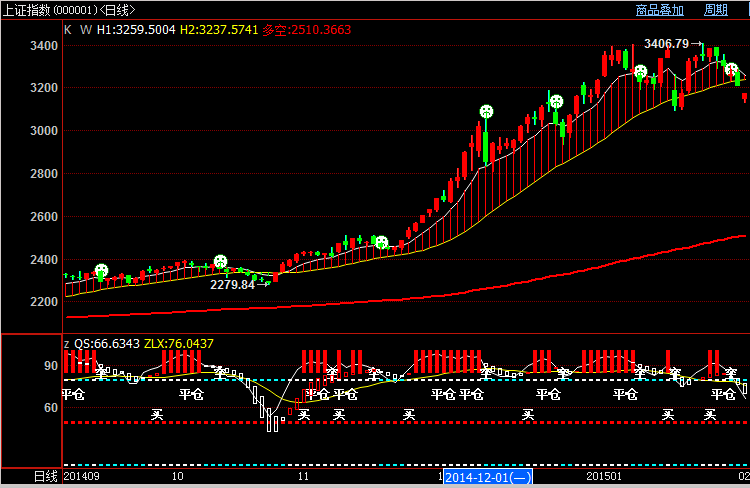The image size is (750, 488).
Task: Click the 3406.79 high price annotation
Action: coord(666,44)
